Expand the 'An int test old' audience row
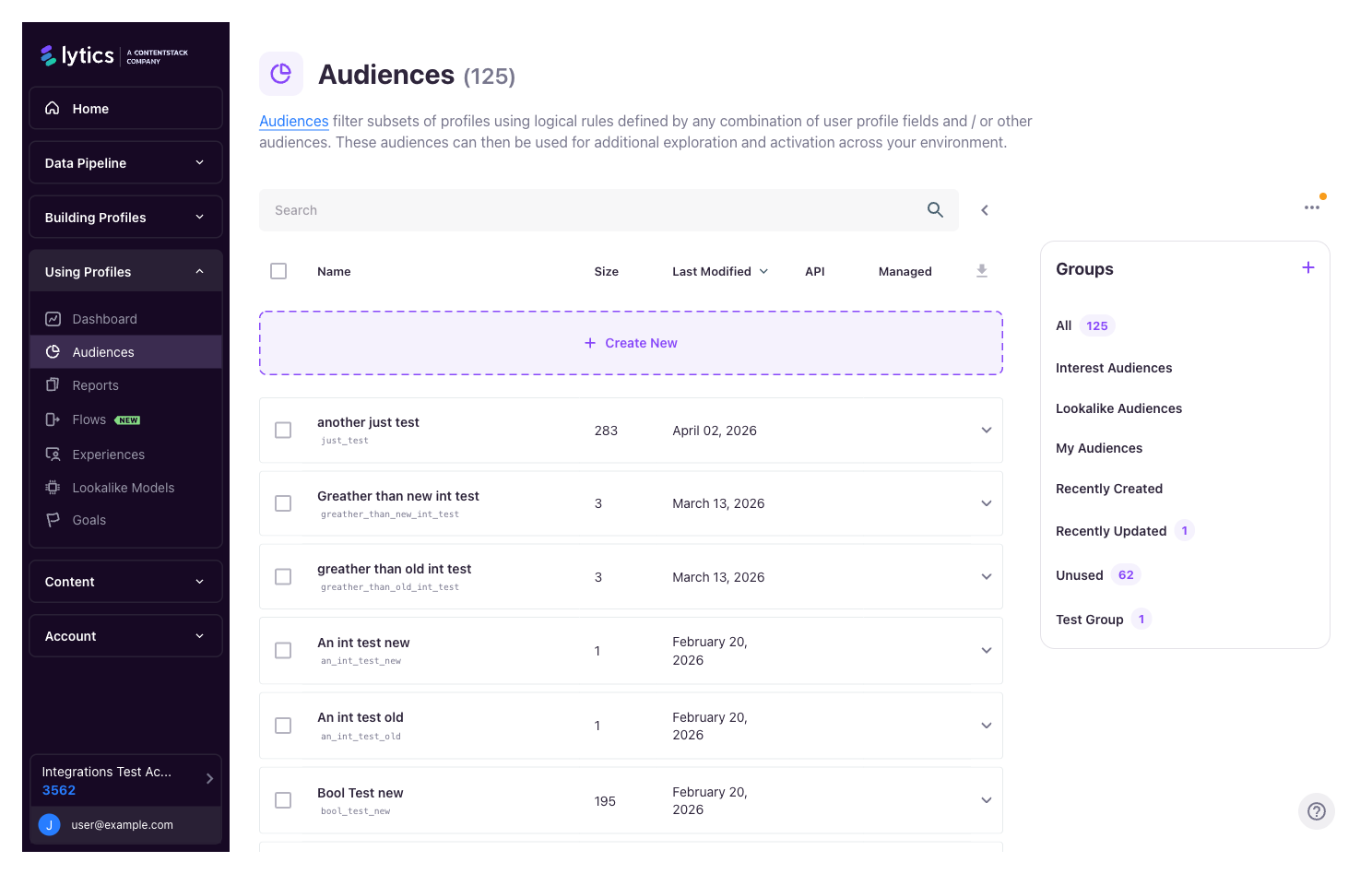The height and width of the screenshot is (874, 1372). pos(987,726)
